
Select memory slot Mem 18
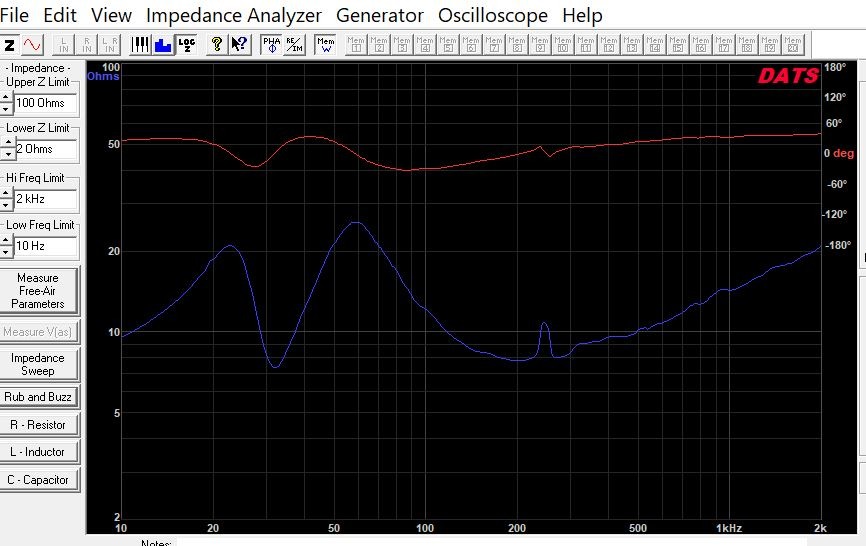(747, 45)
